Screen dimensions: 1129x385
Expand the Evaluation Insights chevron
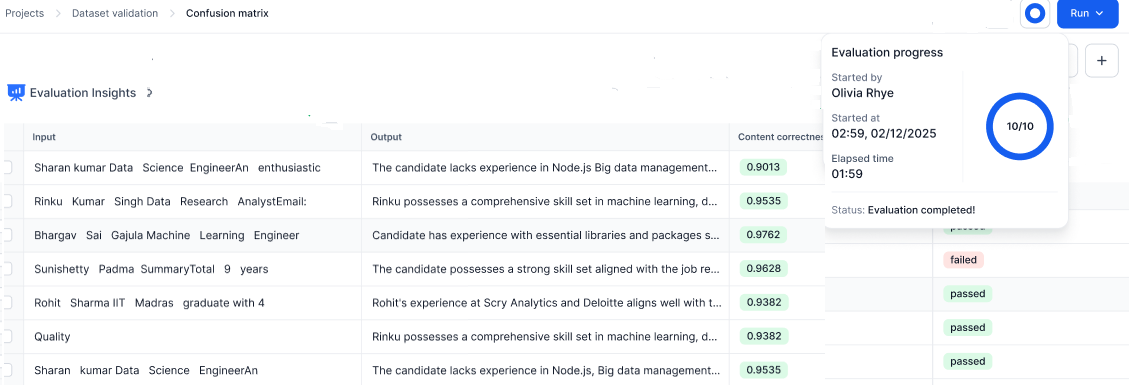click(x=148, y=93)
